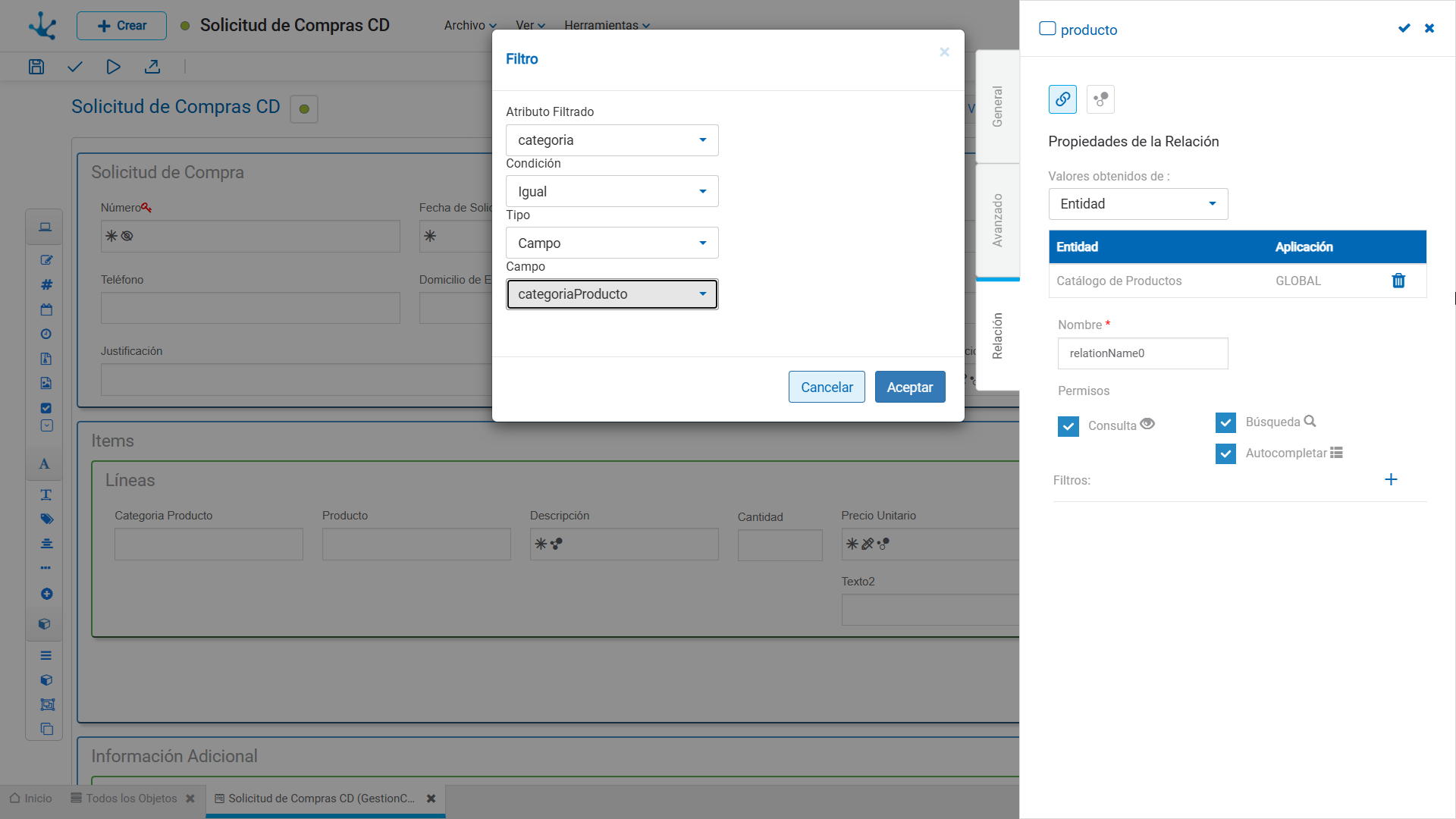The height and width of the screenshot is (819, 1456).
Task: Select the number (#) field tool
Action: point(46,284)
